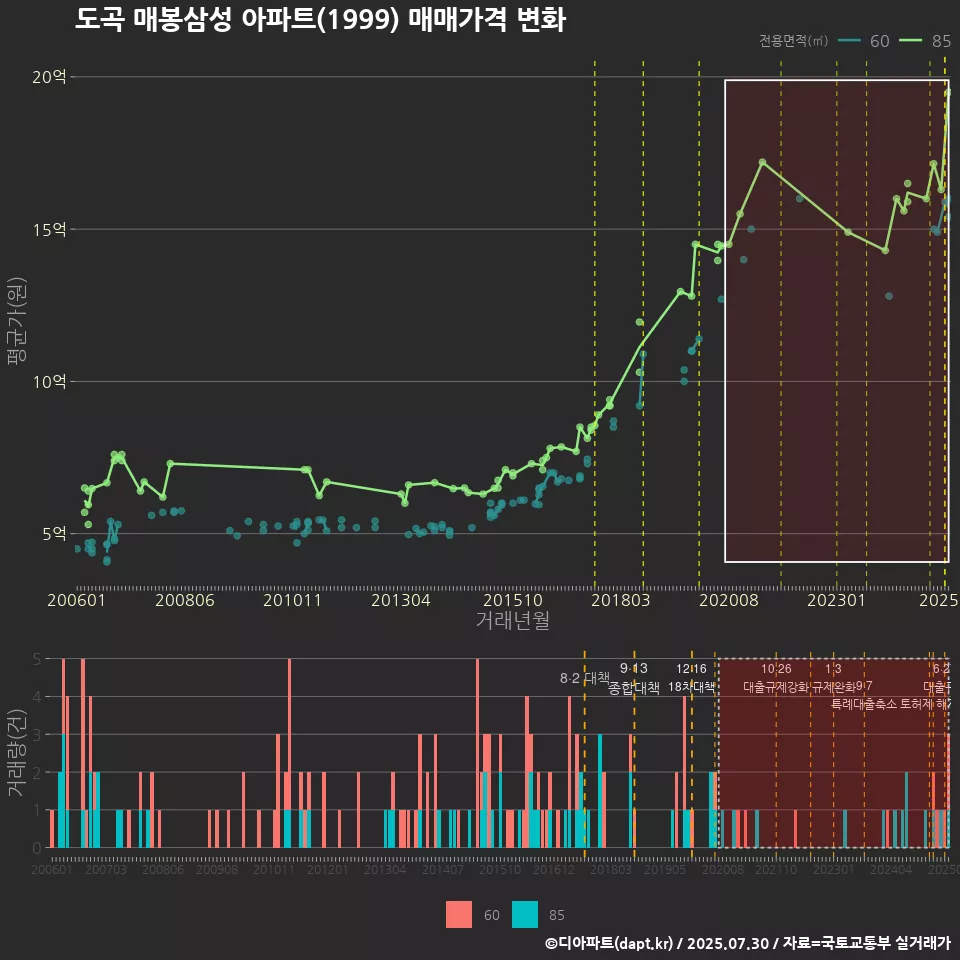Click the chart title 도곡 매봉삼성 아파트(1999) 매매가격 변화
Viewport: 960px width, 960px height.
coord(320,20)
